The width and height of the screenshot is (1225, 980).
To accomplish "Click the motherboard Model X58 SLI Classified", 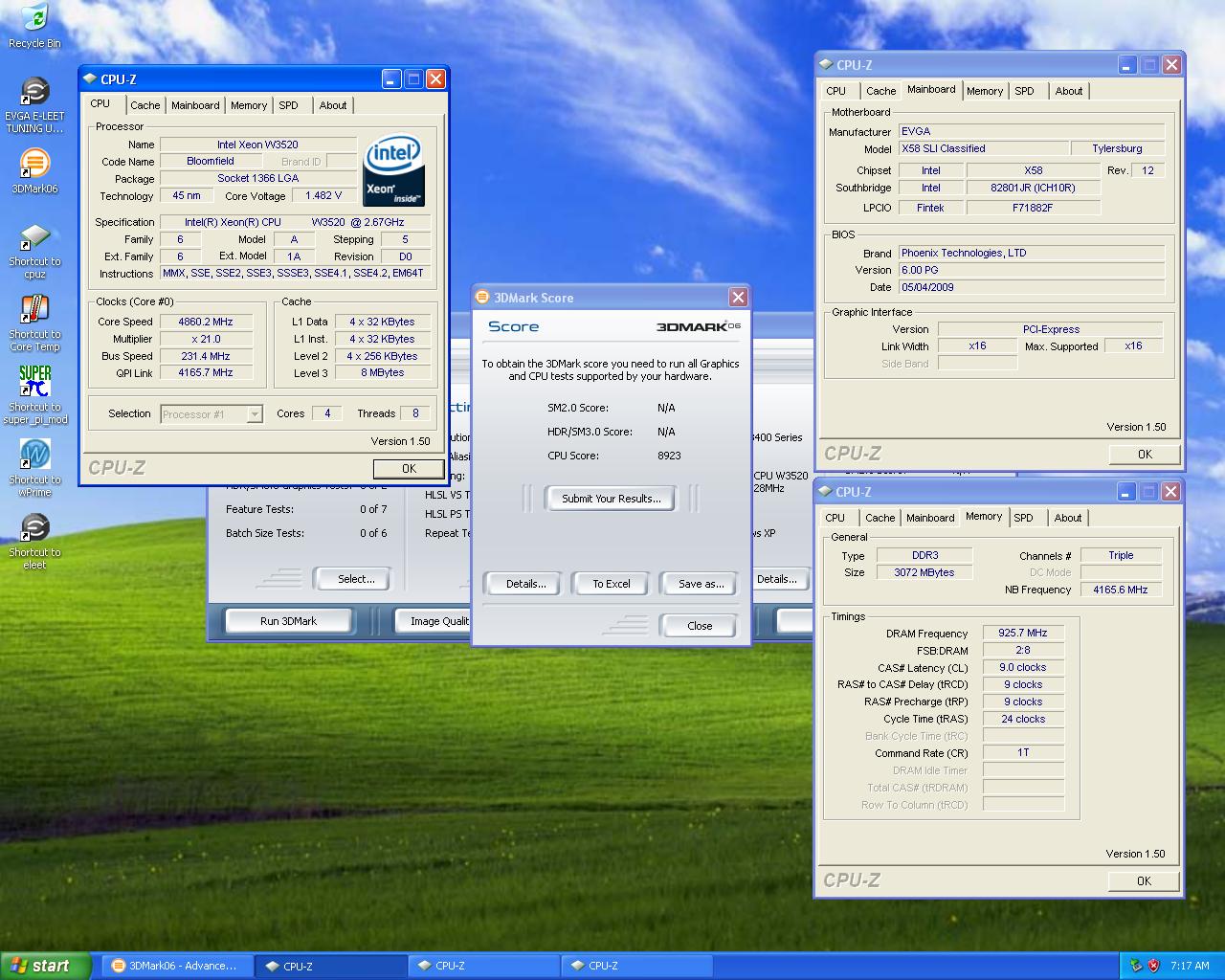I will coord(984,148).
